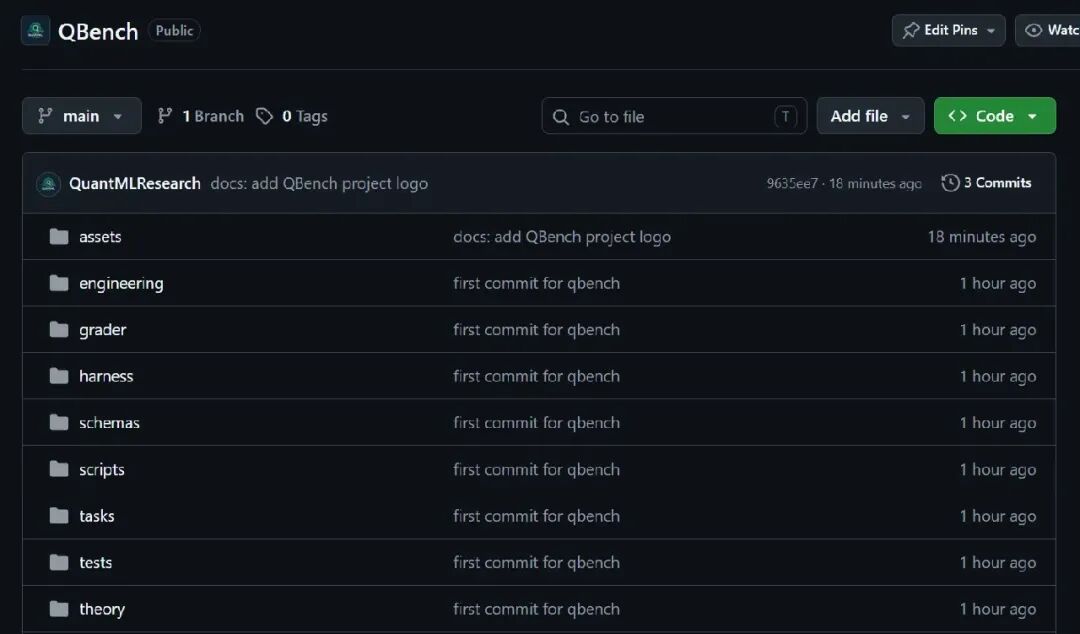Expand the Edit Pins dropdown arrow
The image size is (1080, 634).
pyautogui.click(x=990, y=31)
